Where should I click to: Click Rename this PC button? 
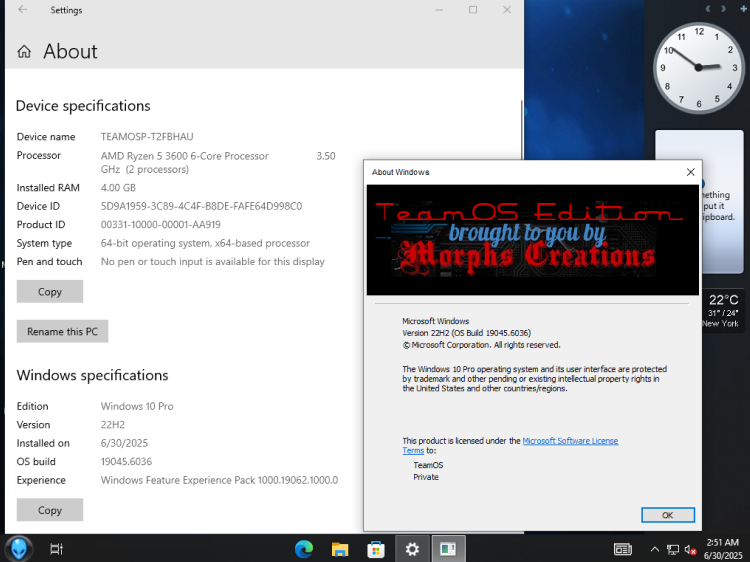[62, 331]
